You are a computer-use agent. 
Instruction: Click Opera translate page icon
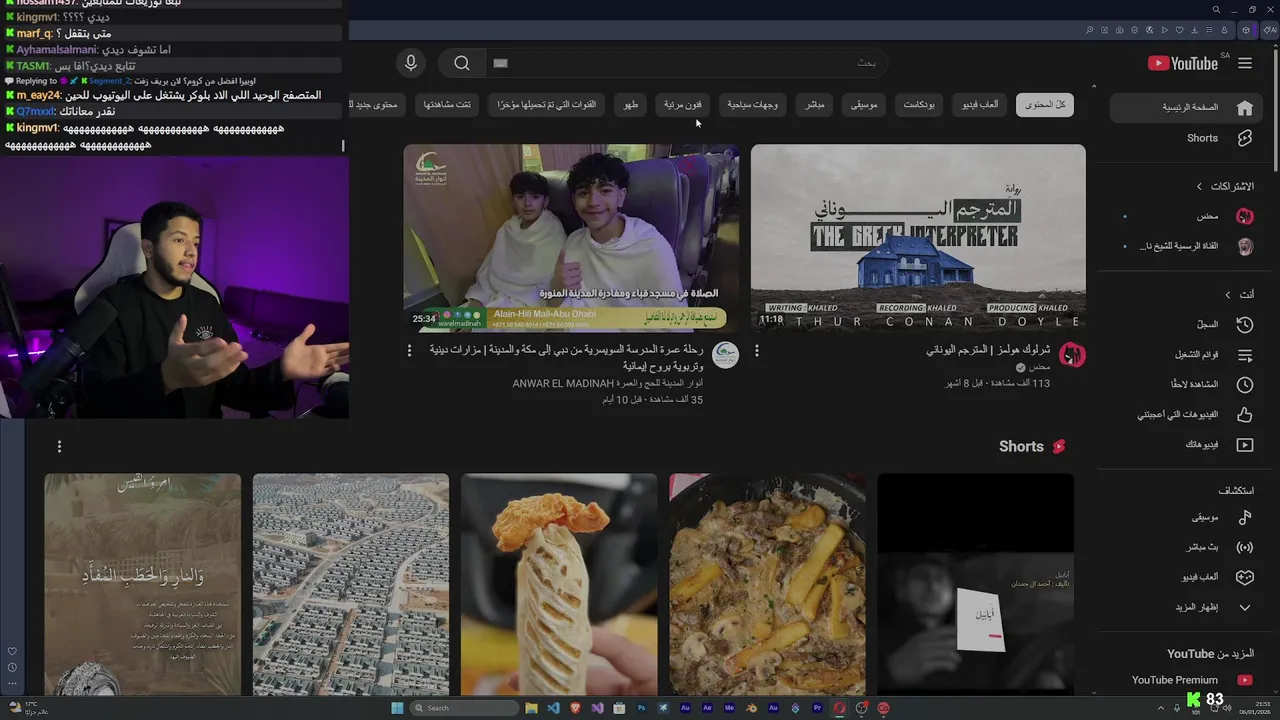(x=1150, y=30)
